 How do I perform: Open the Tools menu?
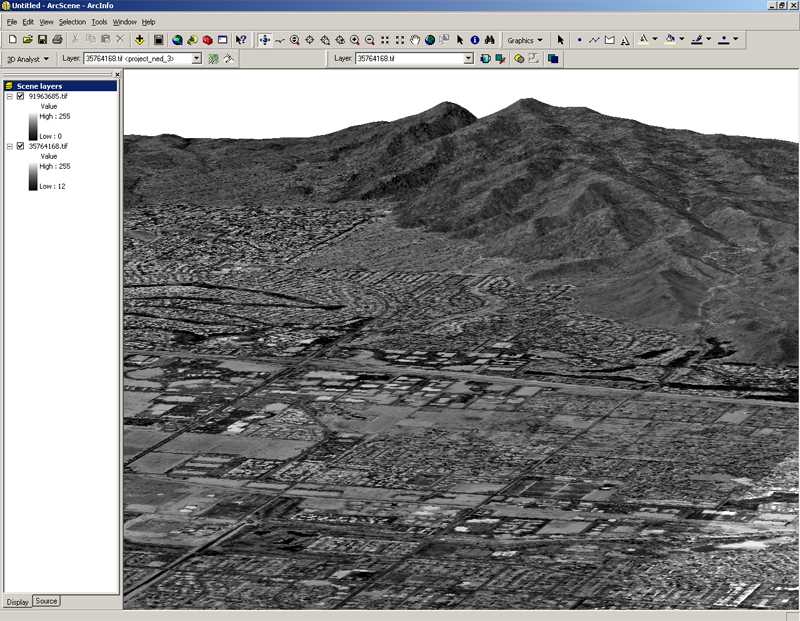[99, 21]
